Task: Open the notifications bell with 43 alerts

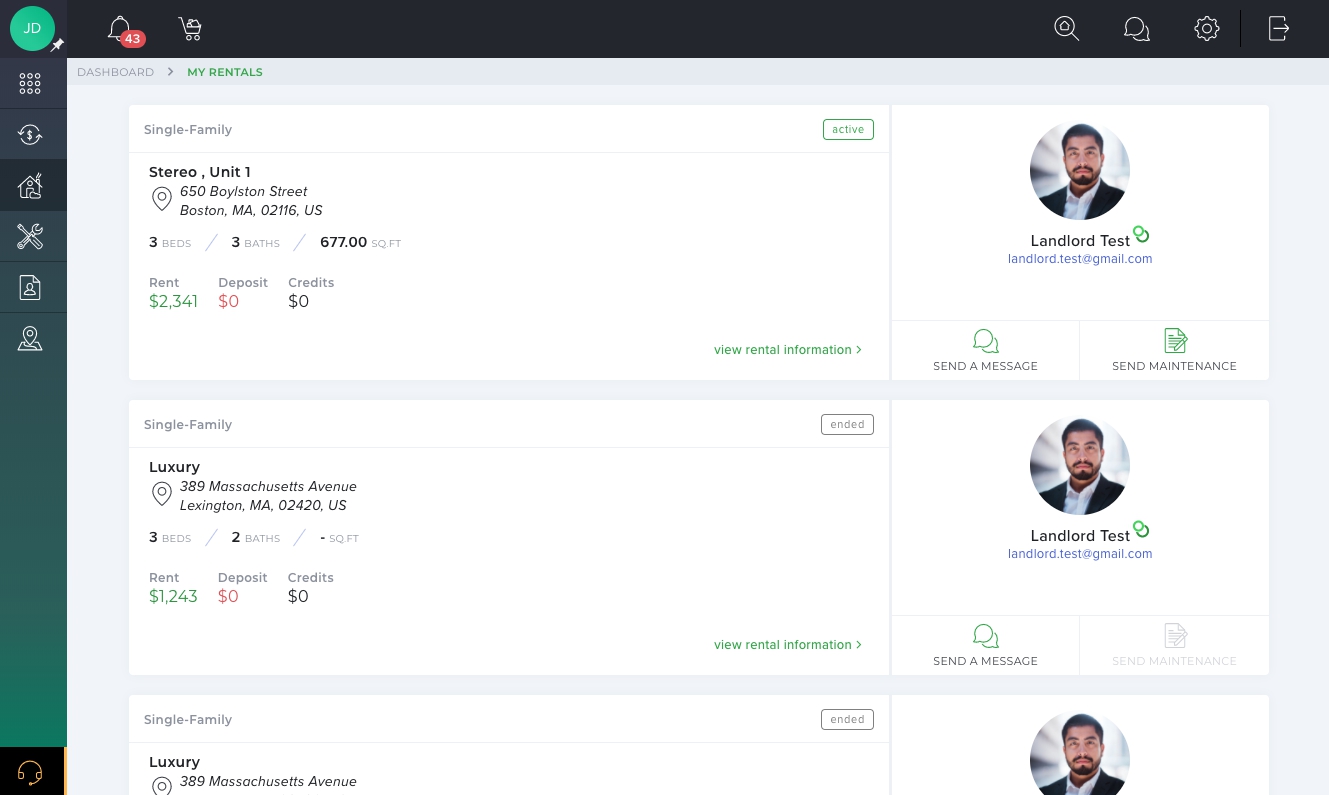Action: [122, 29]
